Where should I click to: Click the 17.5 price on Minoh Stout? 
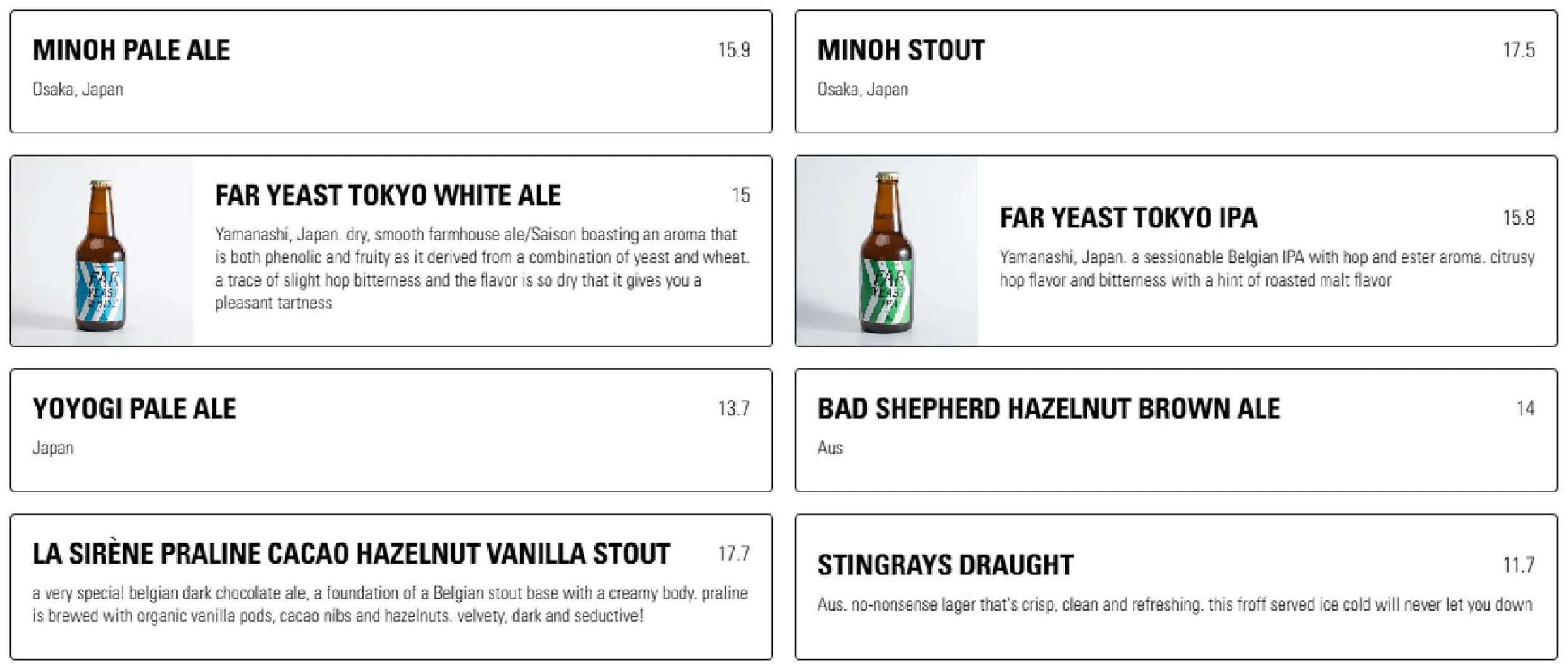coord(1519,50)
